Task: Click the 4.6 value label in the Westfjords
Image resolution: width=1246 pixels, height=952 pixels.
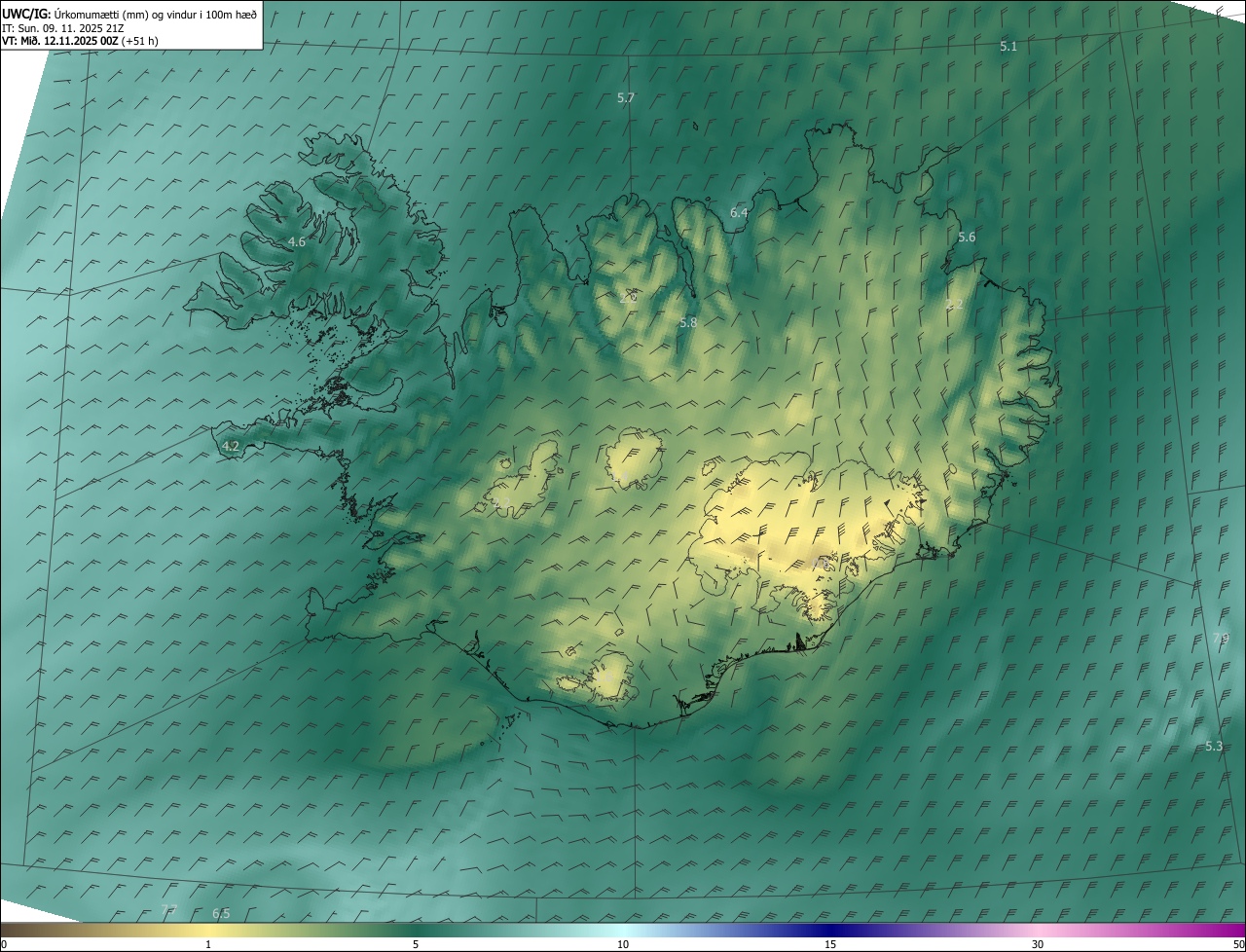Action: 297,241
